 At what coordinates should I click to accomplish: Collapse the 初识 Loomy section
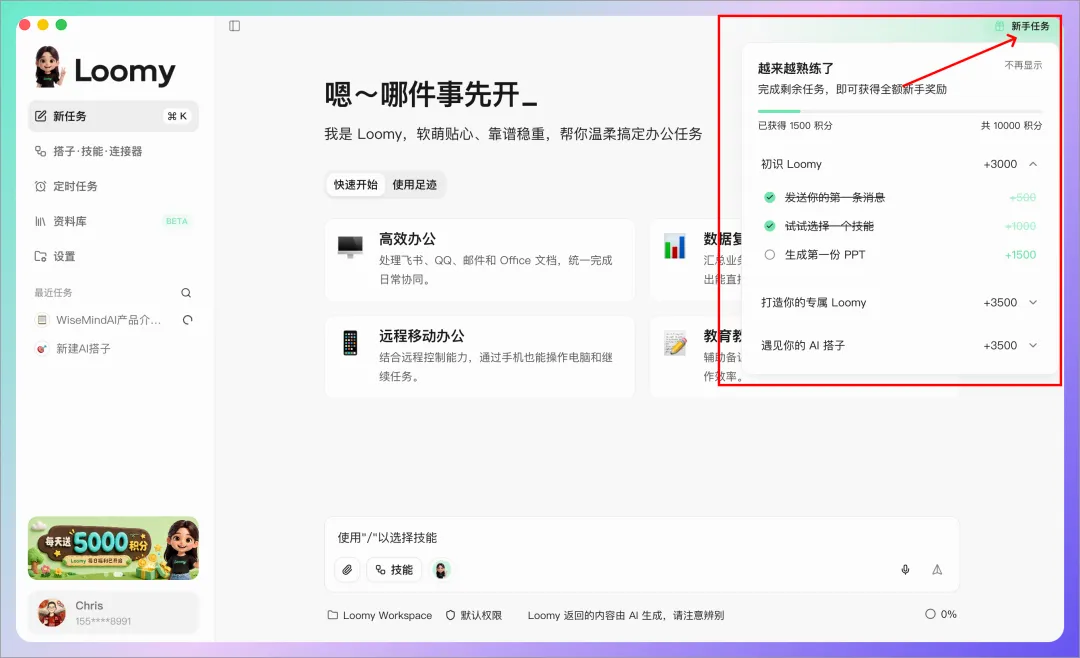1033,164
